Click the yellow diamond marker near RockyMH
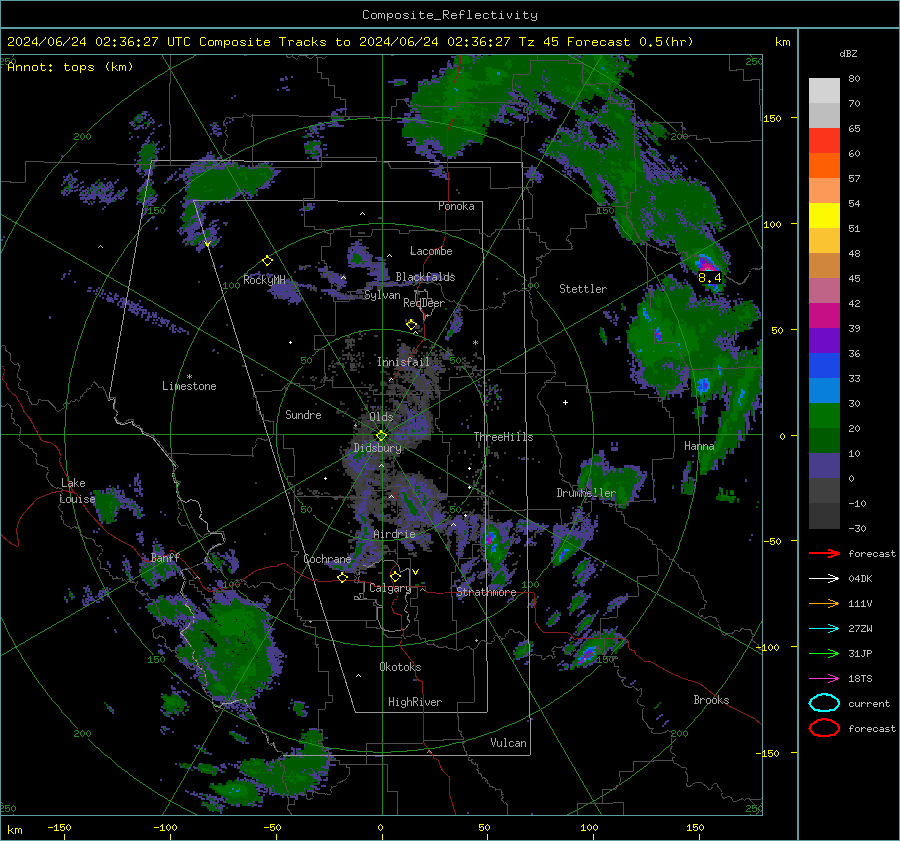The height and width of the screenshot is (841, 900). 267,261
